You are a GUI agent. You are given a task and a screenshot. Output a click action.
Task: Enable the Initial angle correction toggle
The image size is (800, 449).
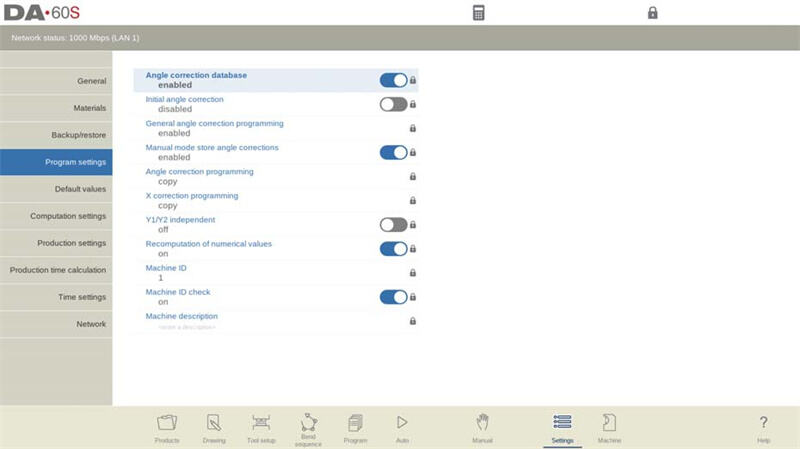click(x=393, y=104)
